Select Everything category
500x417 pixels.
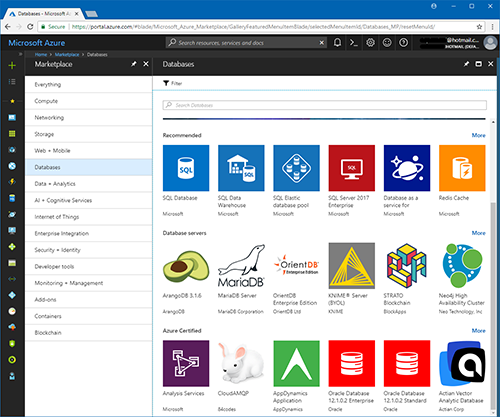pyautogui.click(x=89, y=85)
